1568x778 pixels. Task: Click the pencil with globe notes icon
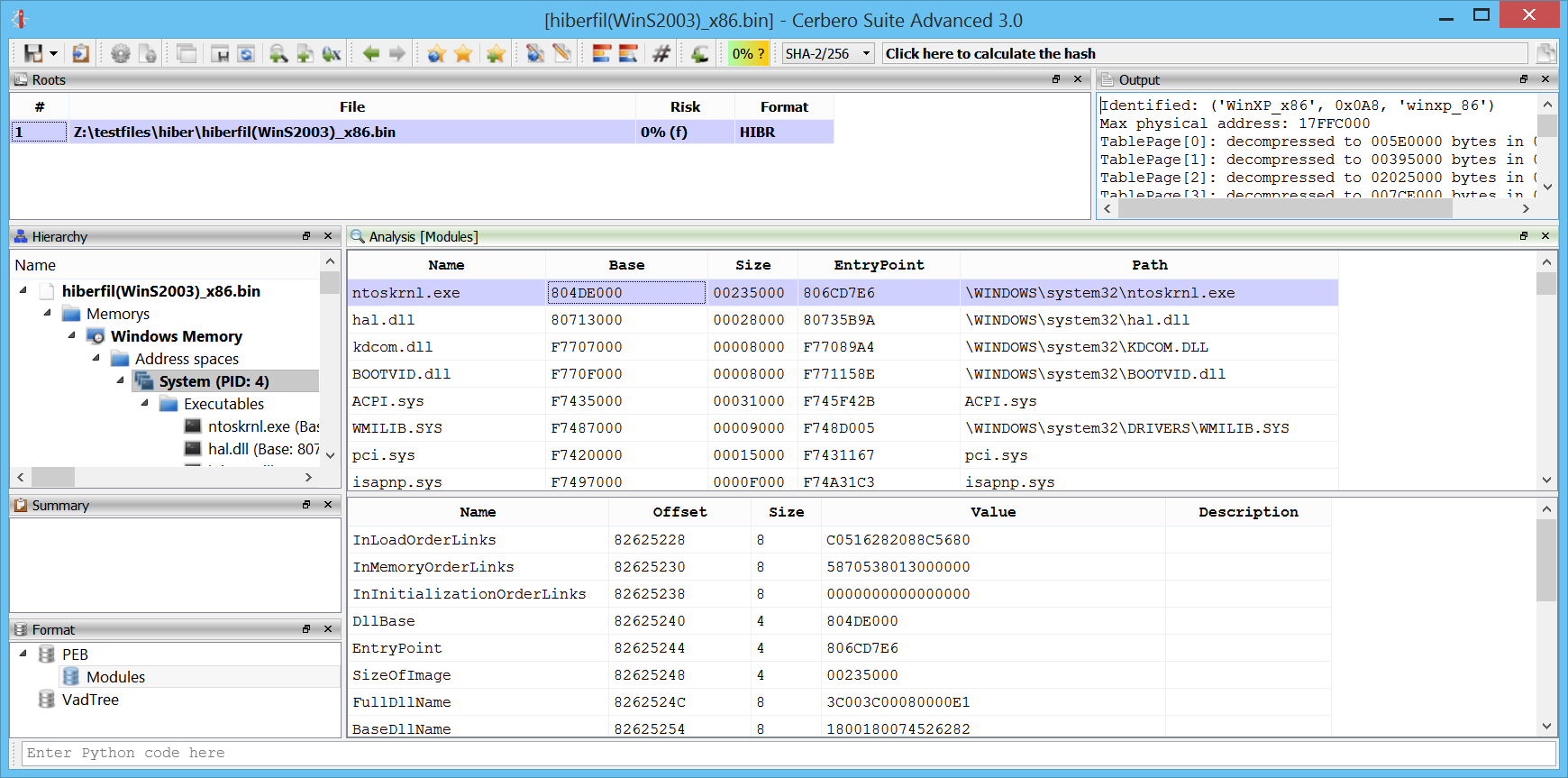point(535,53)
